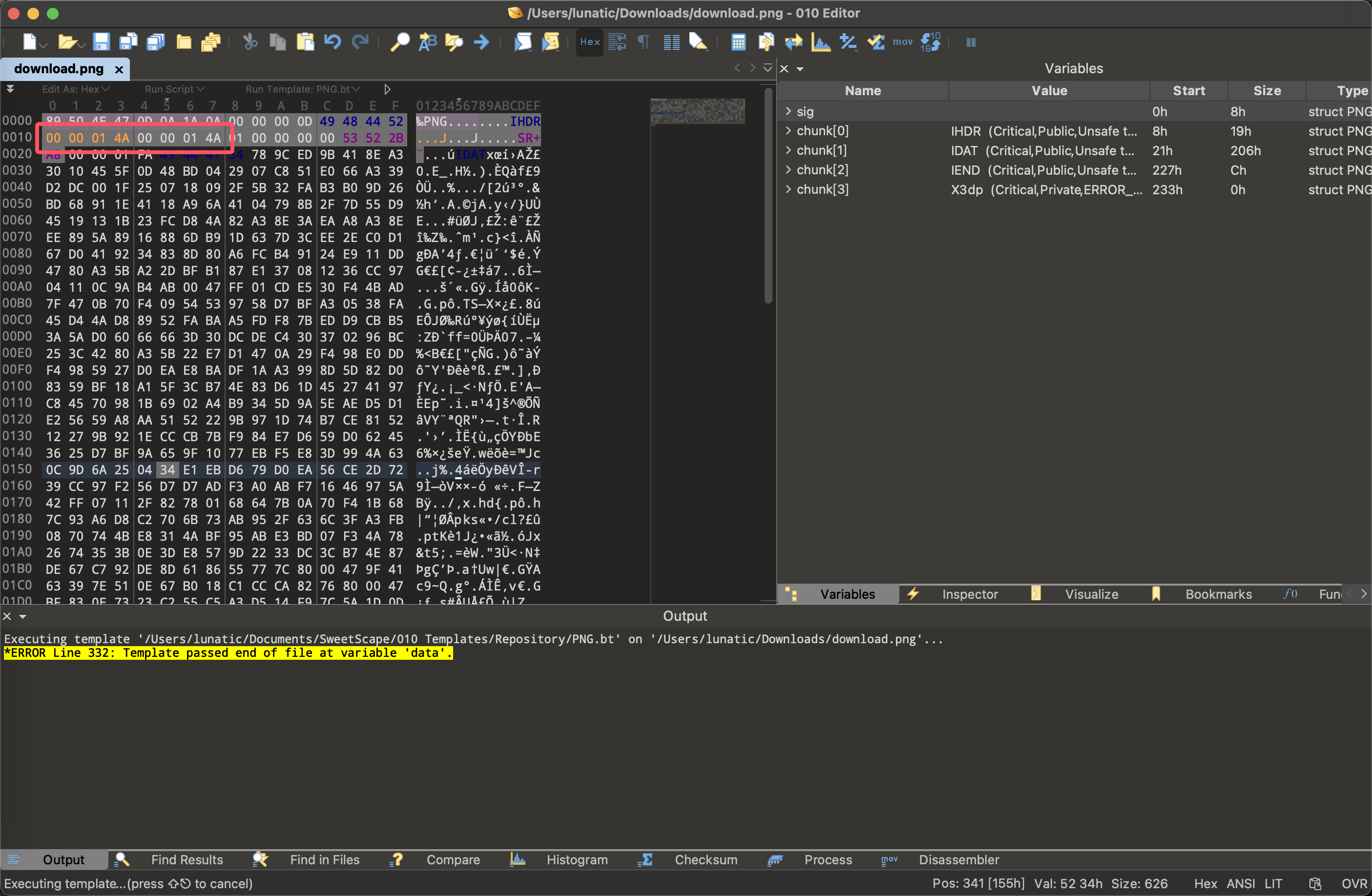Save the file using the floppy icon
Screen dimensions: 1372x896
click(102, 41)
